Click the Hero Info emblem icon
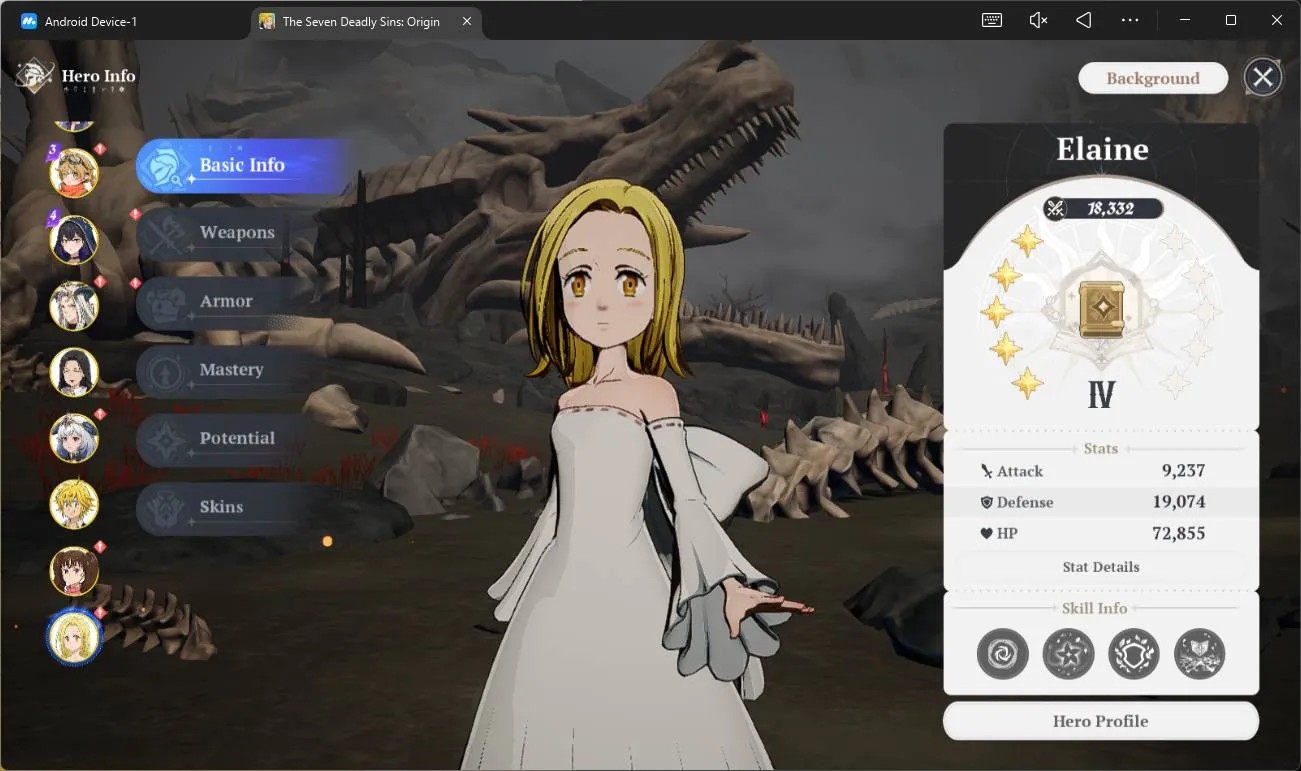This screenshot has width=1301, height=771. pyautogui.click(x=35, y=77)
